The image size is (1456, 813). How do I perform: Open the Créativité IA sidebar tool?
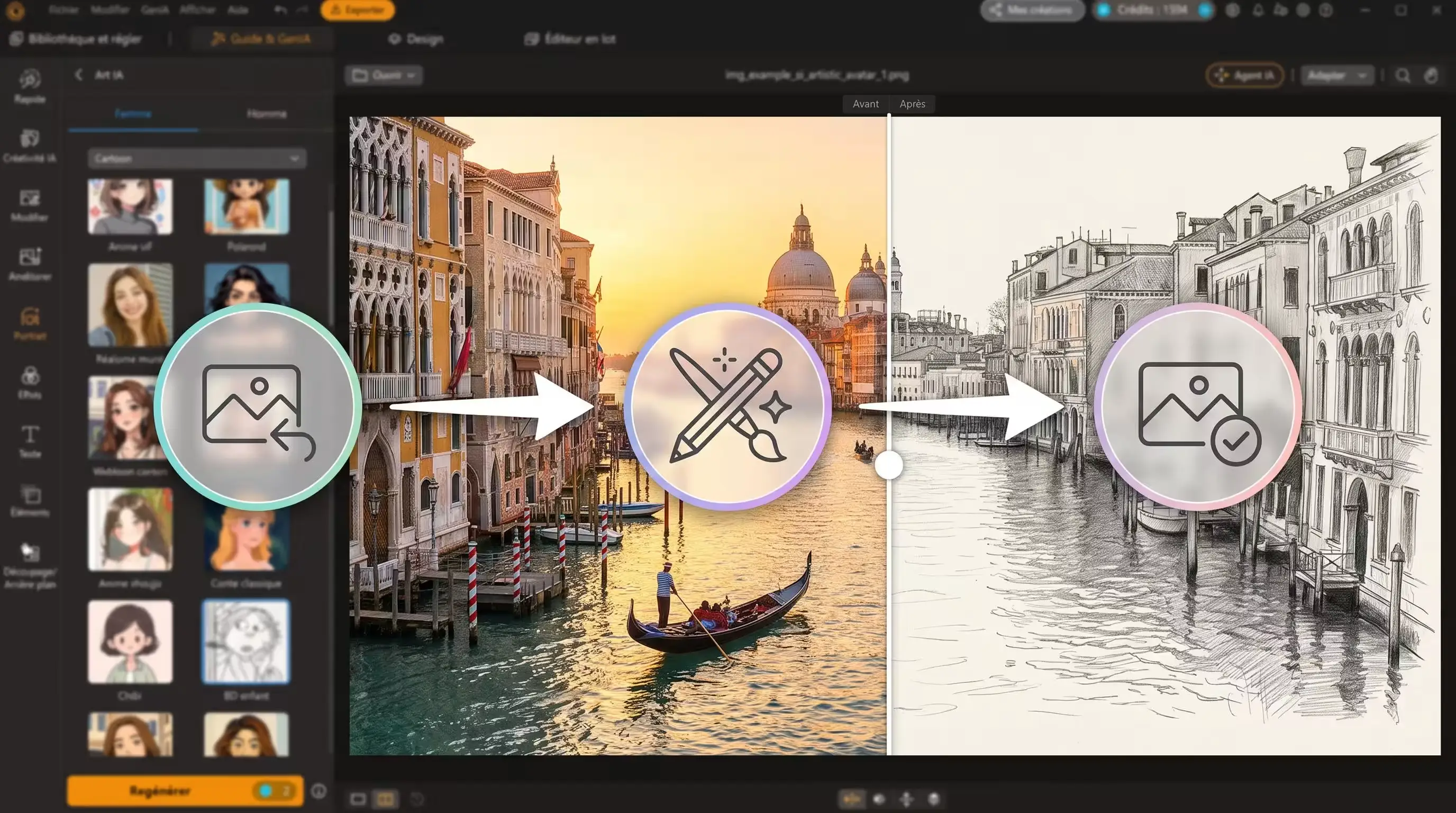(x=30, y=146)
